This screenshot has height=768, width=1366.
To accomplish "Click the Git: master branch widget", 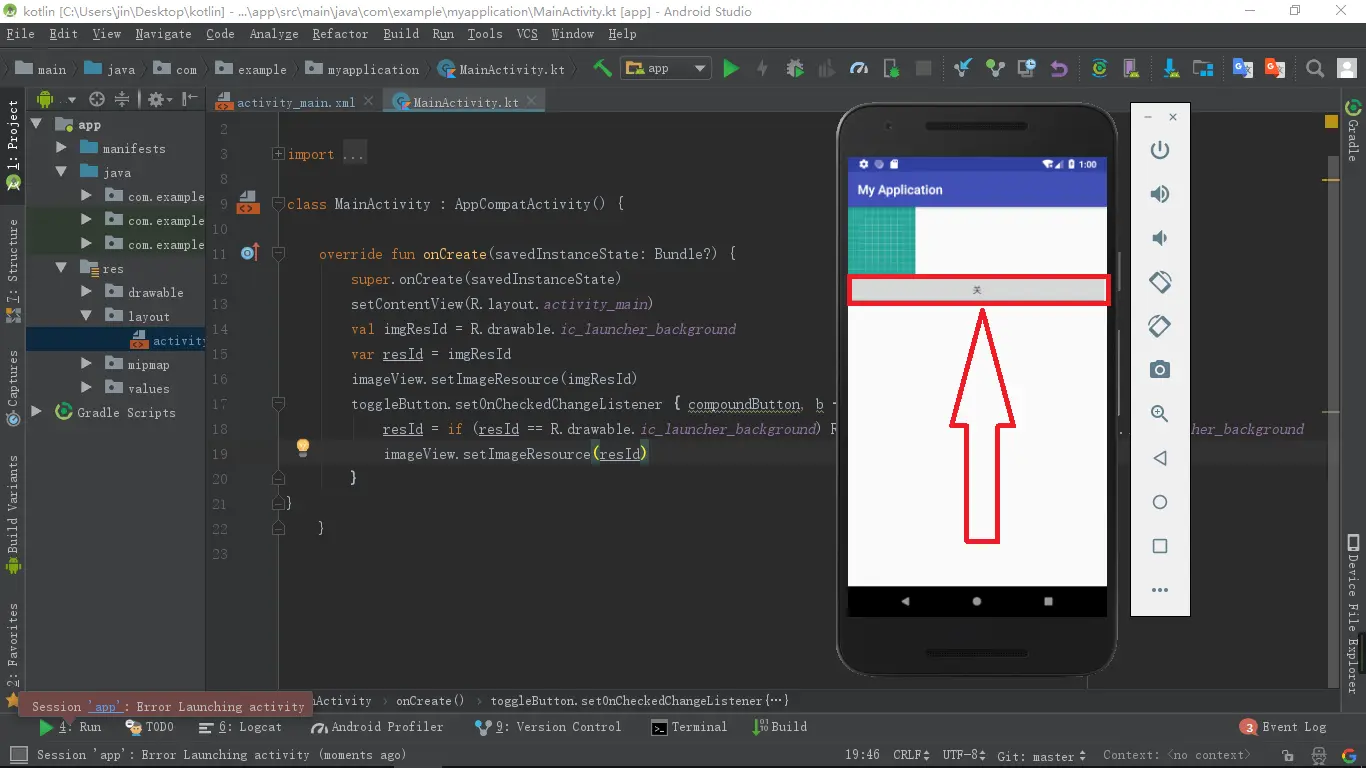I will (1041, 755).
